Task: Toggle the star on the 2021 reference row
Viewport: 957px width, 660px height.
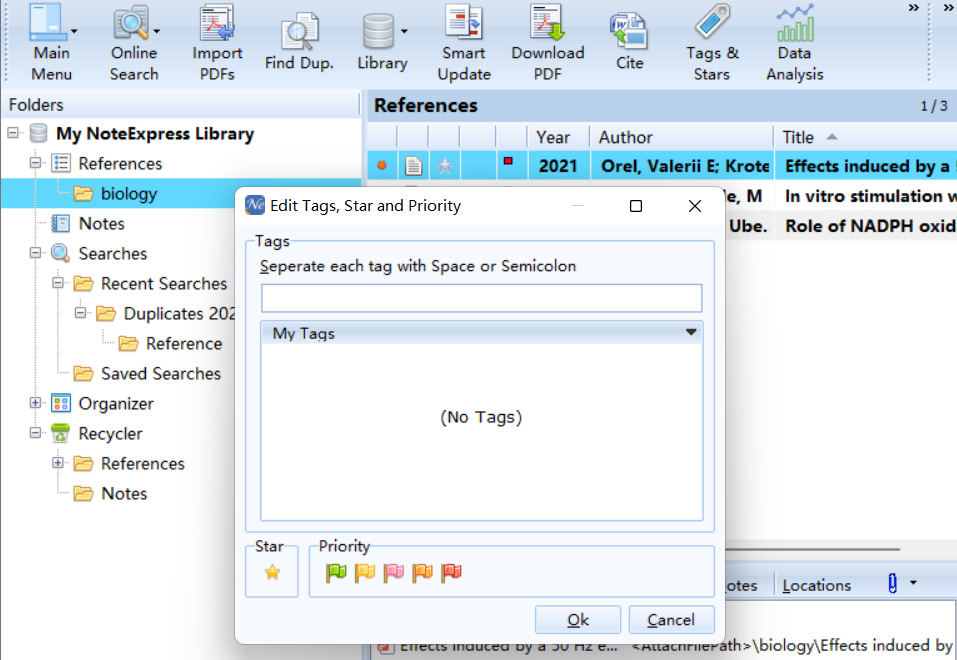Action: [x=445, y=165]
